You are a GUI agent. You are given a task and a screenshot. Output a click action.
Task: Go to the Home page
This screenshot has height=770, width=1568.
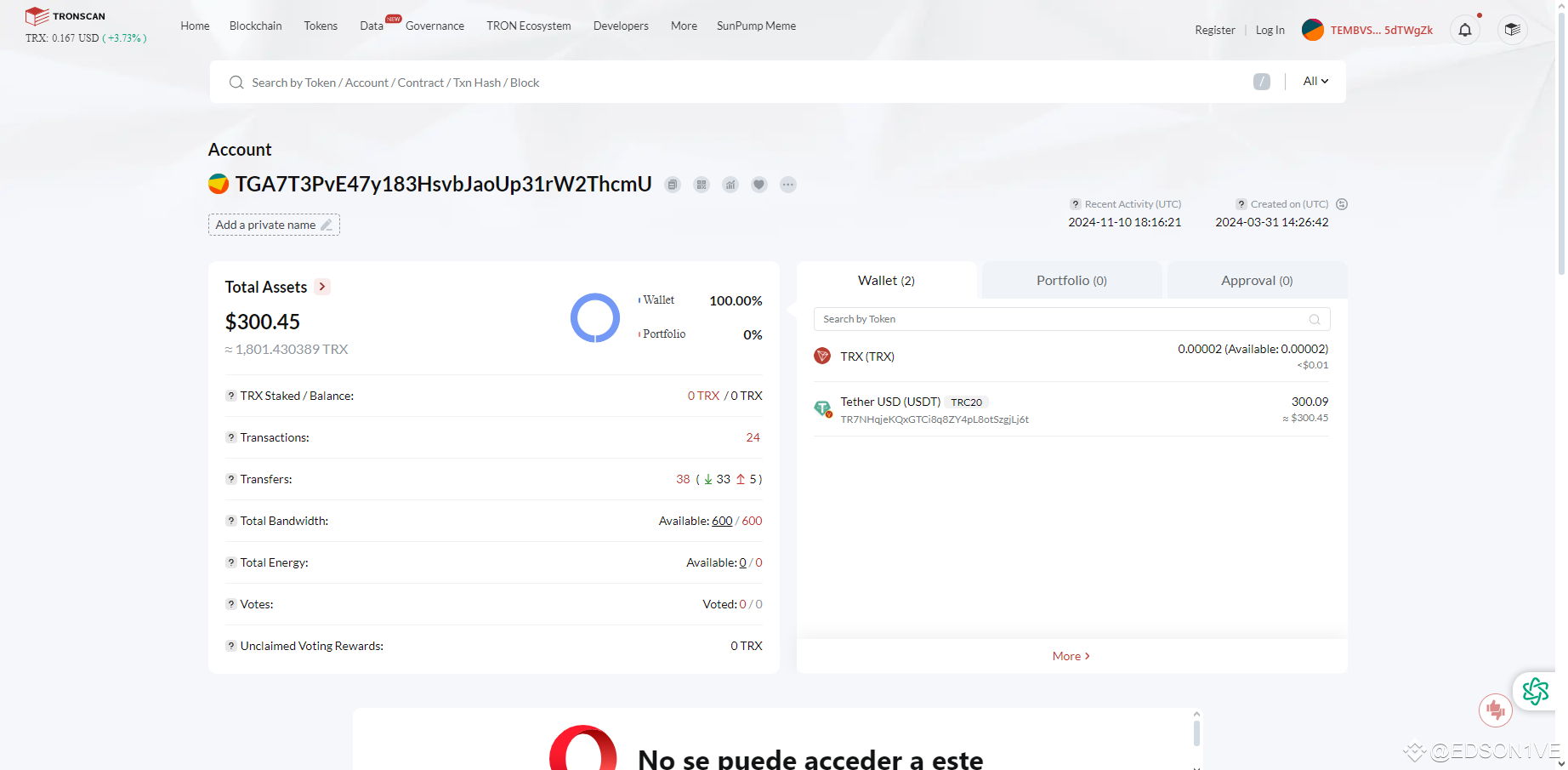(195, 26)
